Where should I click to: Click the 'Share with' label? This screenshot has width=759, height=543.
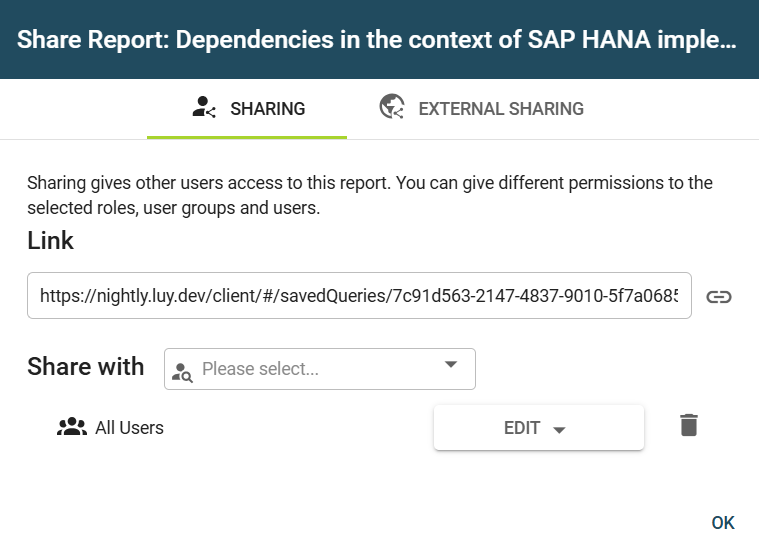pyautogui.click(x=86, y=367)
